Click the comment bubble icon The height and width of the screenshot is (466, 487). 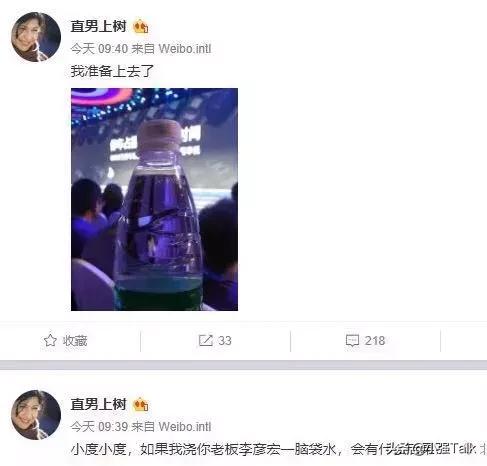(x=352, y=341)
